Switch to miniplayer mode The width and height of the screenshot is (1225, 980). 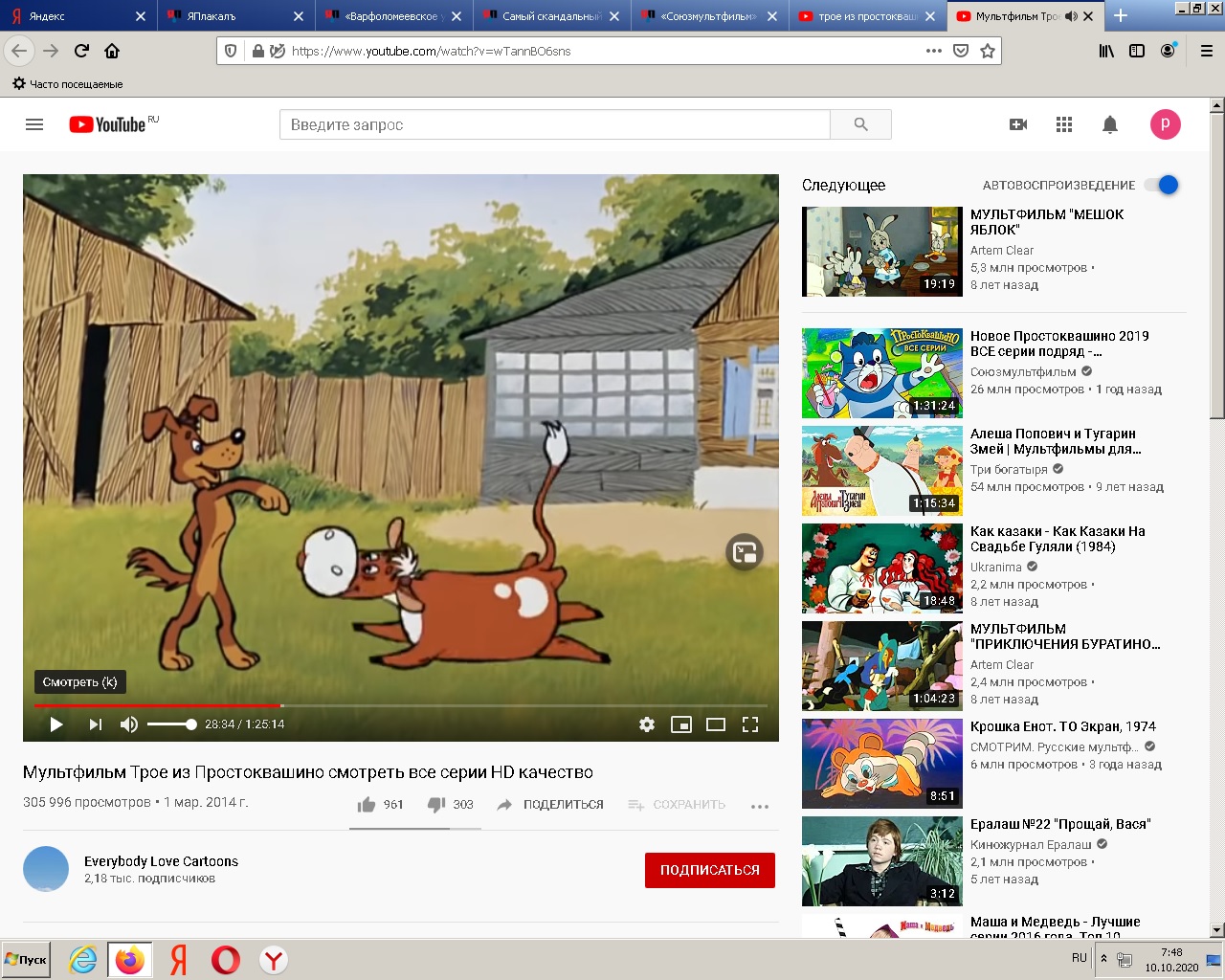click(x=681, y=724)
